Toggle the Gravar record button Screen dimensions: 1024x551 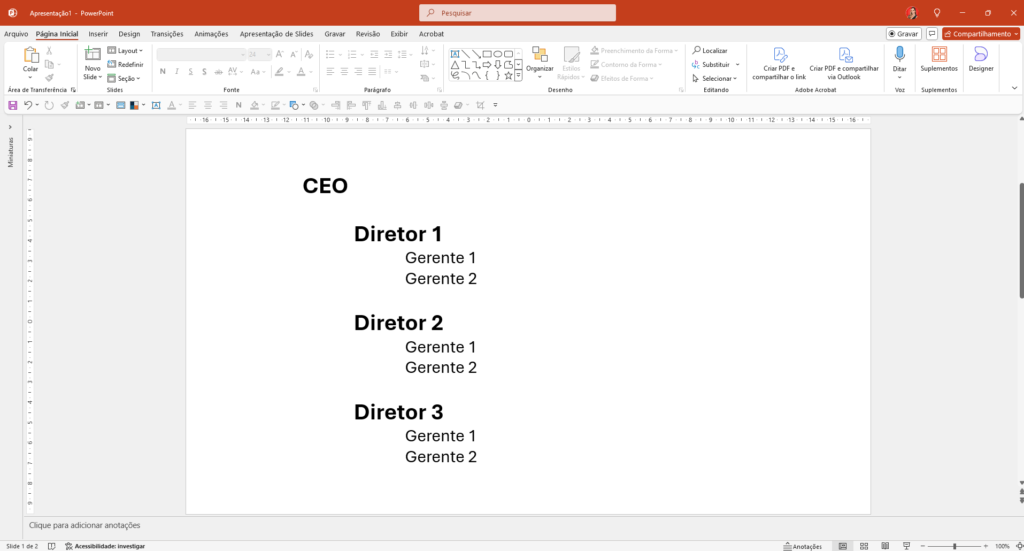903,33
